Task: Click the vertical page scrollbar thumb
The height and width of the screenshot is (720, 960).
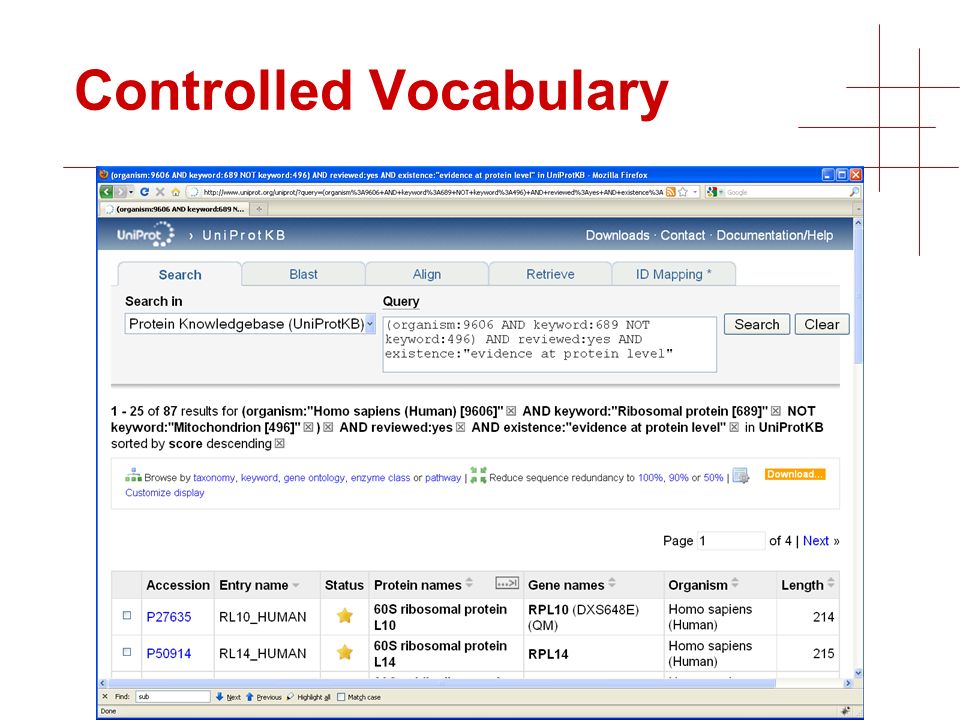Action: 858,296
